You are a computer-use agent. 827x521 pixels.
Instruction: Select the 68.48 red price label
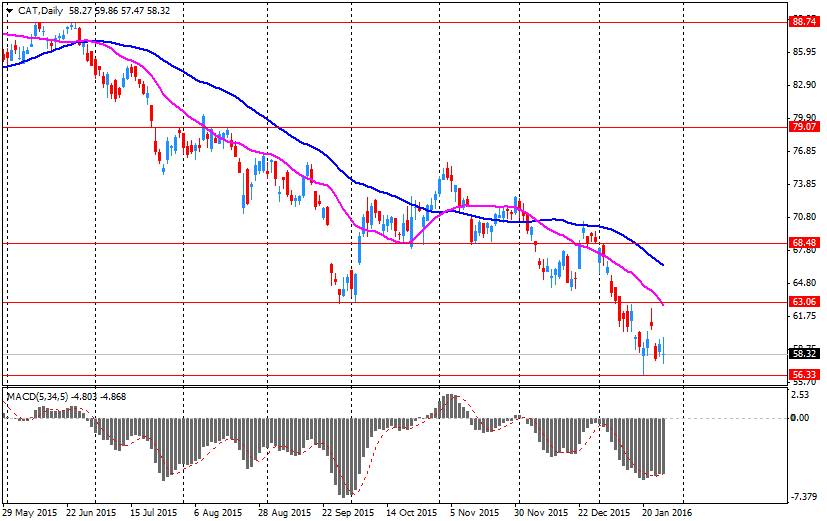point(804,243)
